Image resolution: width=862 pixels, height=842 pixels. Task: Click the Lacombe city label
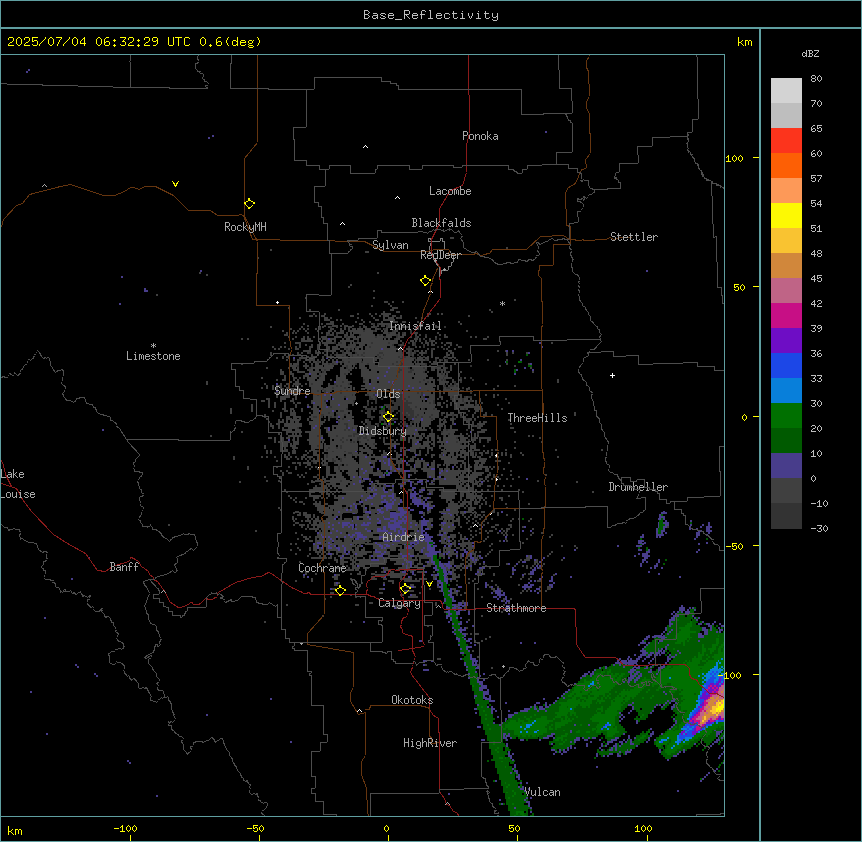click(450, 191)
